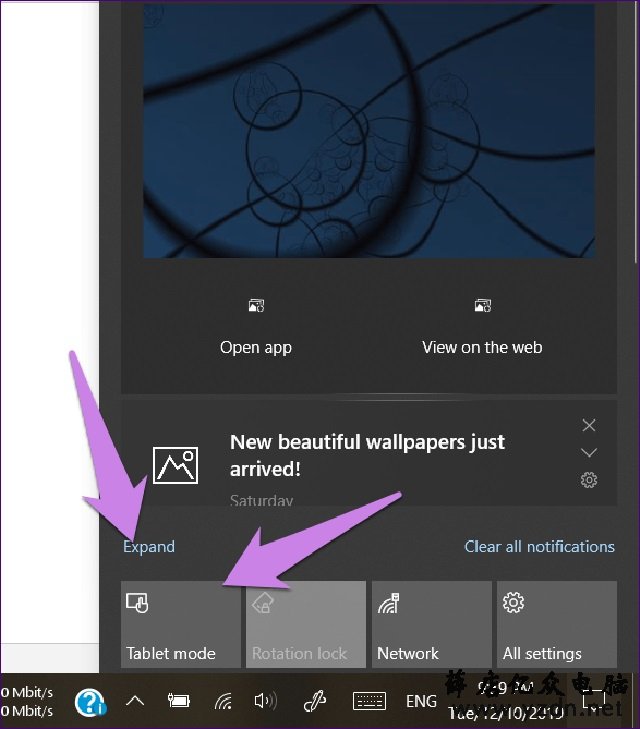The width and height of the screenshot is (640, 729).
Task: Click the ENG language indicator
Action: (x=421, y=701)
